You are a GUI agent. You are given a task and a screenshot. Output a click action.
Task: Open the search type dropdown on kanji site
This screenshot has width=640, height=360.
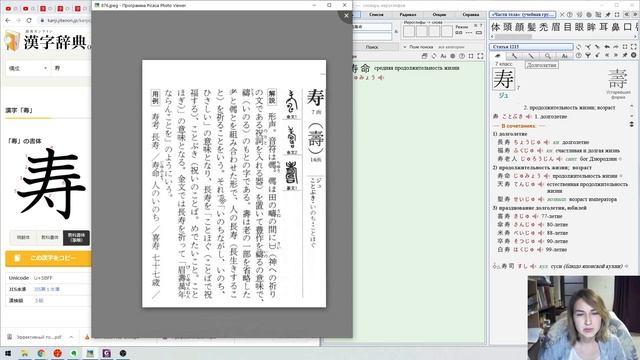coord(28,68)
